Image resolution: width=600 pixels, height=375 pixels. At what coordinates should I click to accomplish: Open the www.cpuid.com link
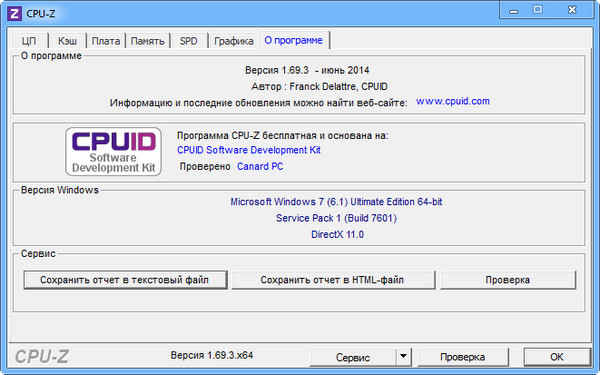tap(453, 101)
